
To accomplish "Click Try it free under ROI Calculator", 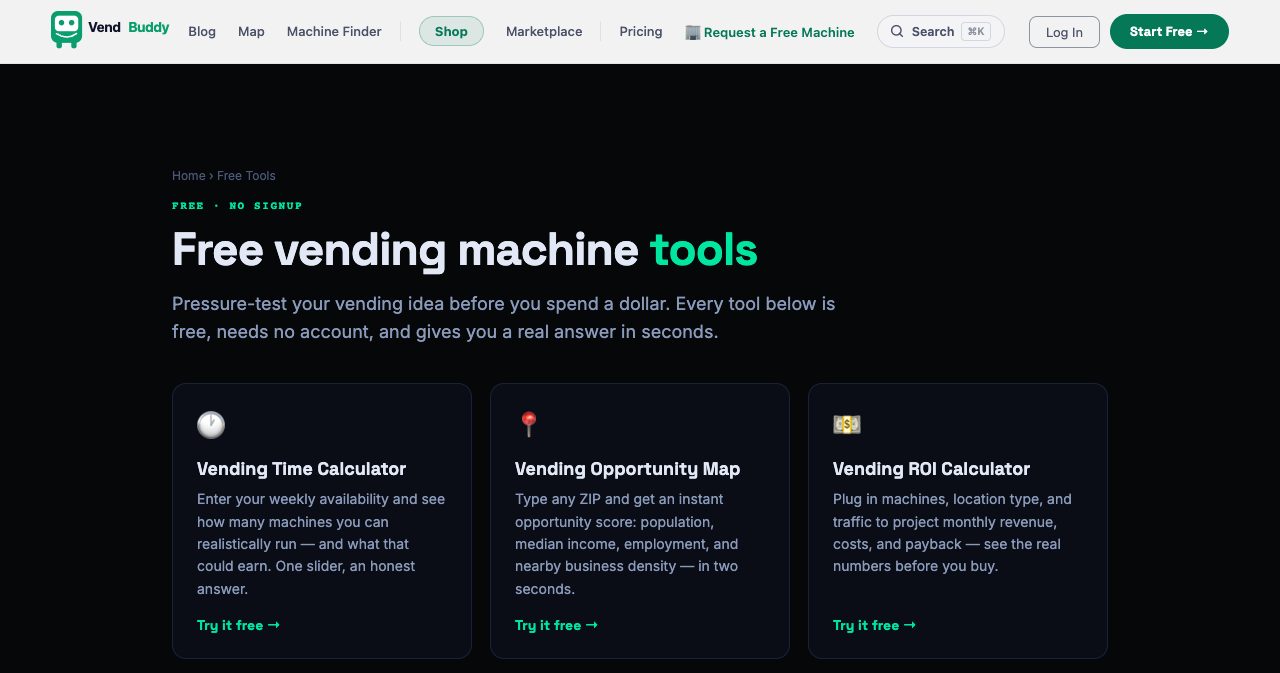I will tap(874, 625).
